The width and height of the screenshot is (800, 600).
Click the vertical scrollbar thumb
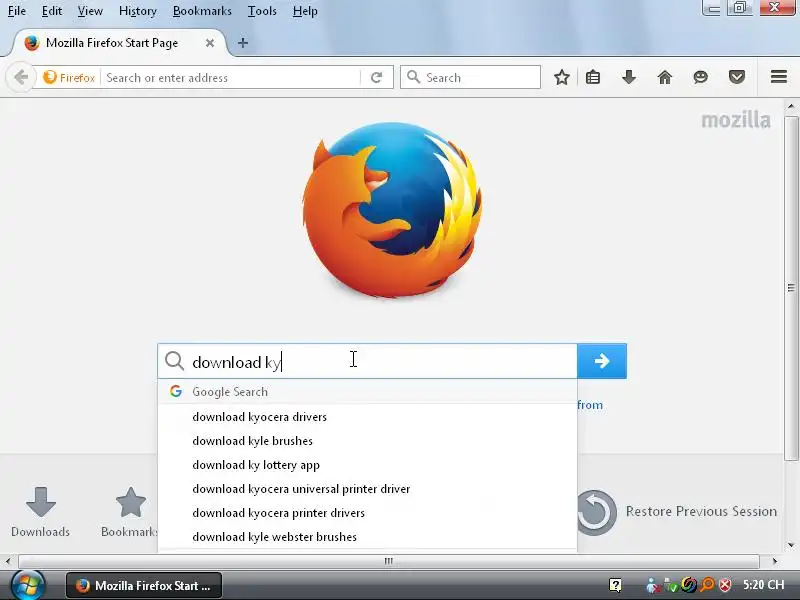pyautogui.click(x=791, y=288)
